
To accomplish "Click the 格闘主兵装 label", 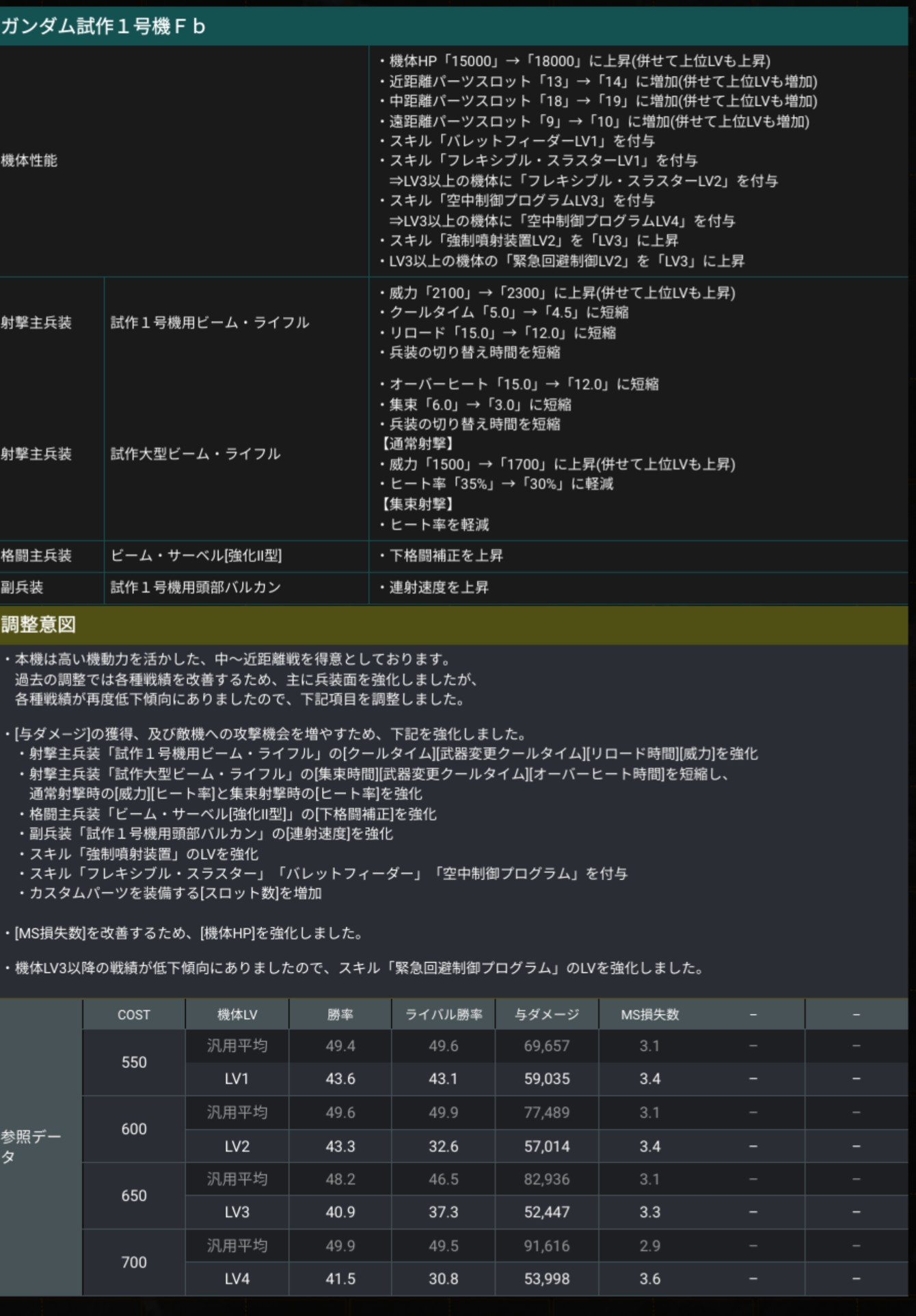I will pos(36,556).
